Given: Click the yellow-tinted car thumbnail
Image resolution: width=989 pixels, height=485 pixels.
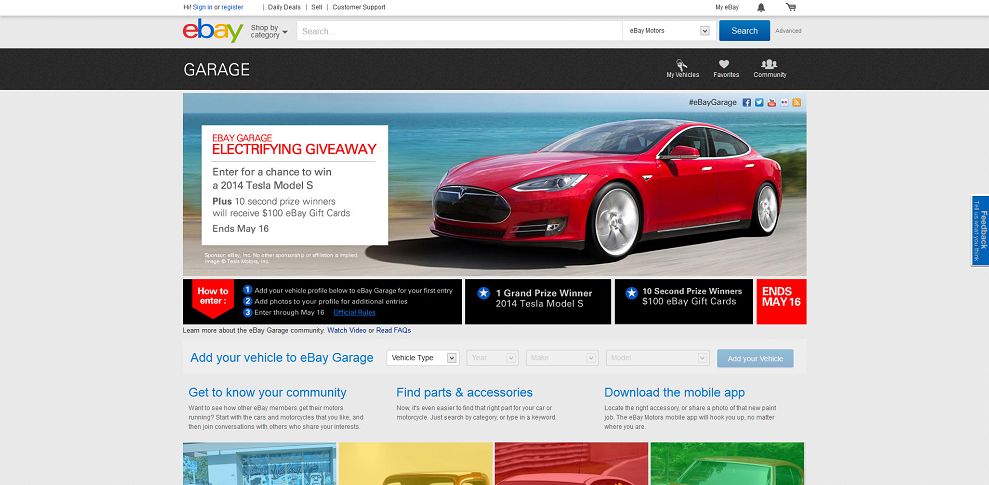Looking at the screenshot, I should pyautogui.click(x=416, y=464).
